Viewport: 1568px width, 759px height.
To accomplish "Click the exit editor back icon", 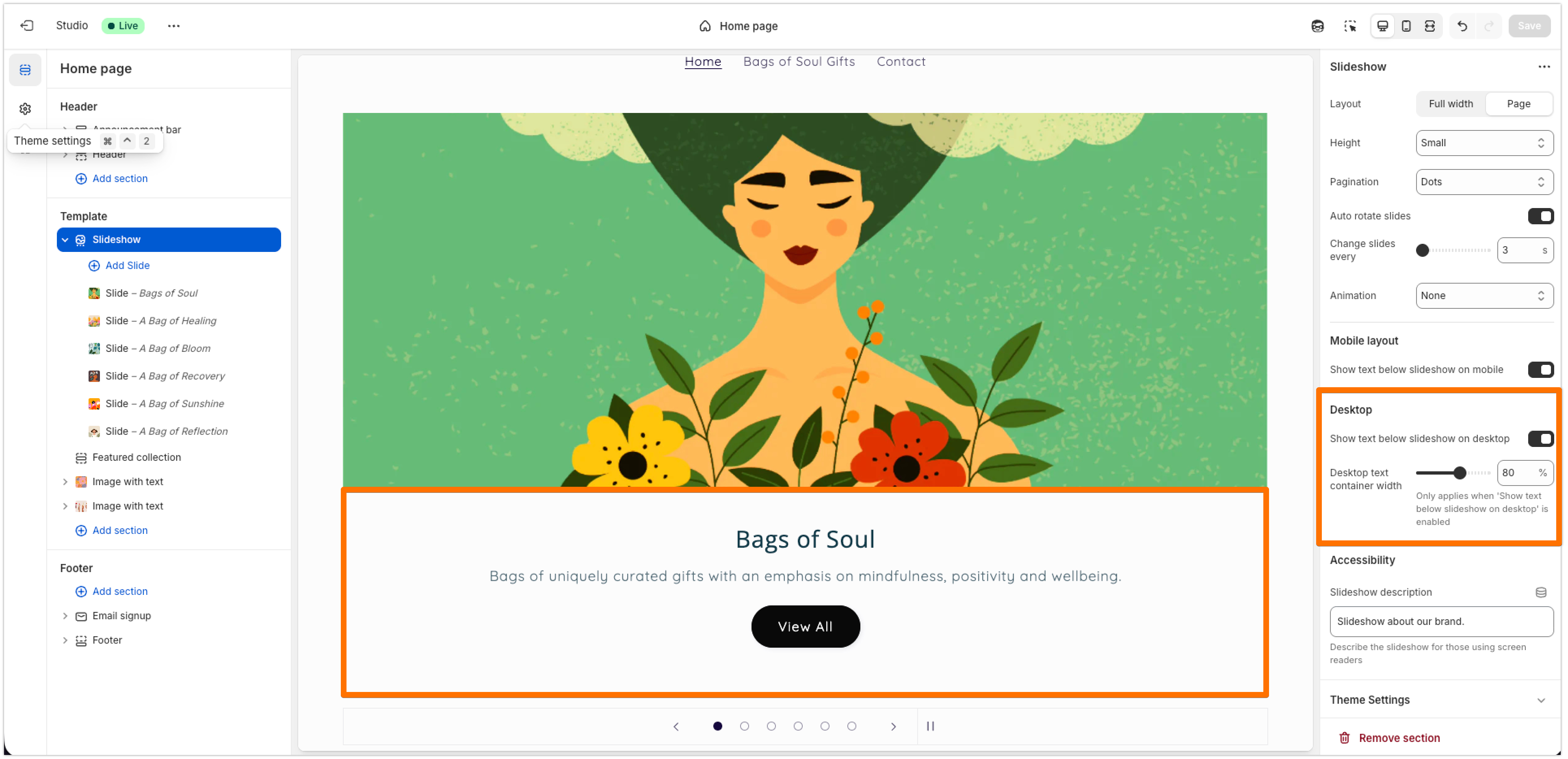I will point(27,26).
